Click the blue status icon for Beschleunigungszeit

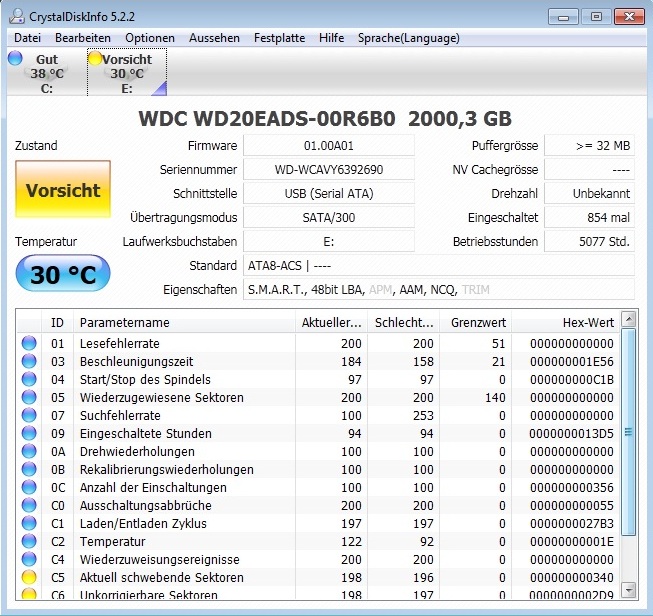(29, 361)
